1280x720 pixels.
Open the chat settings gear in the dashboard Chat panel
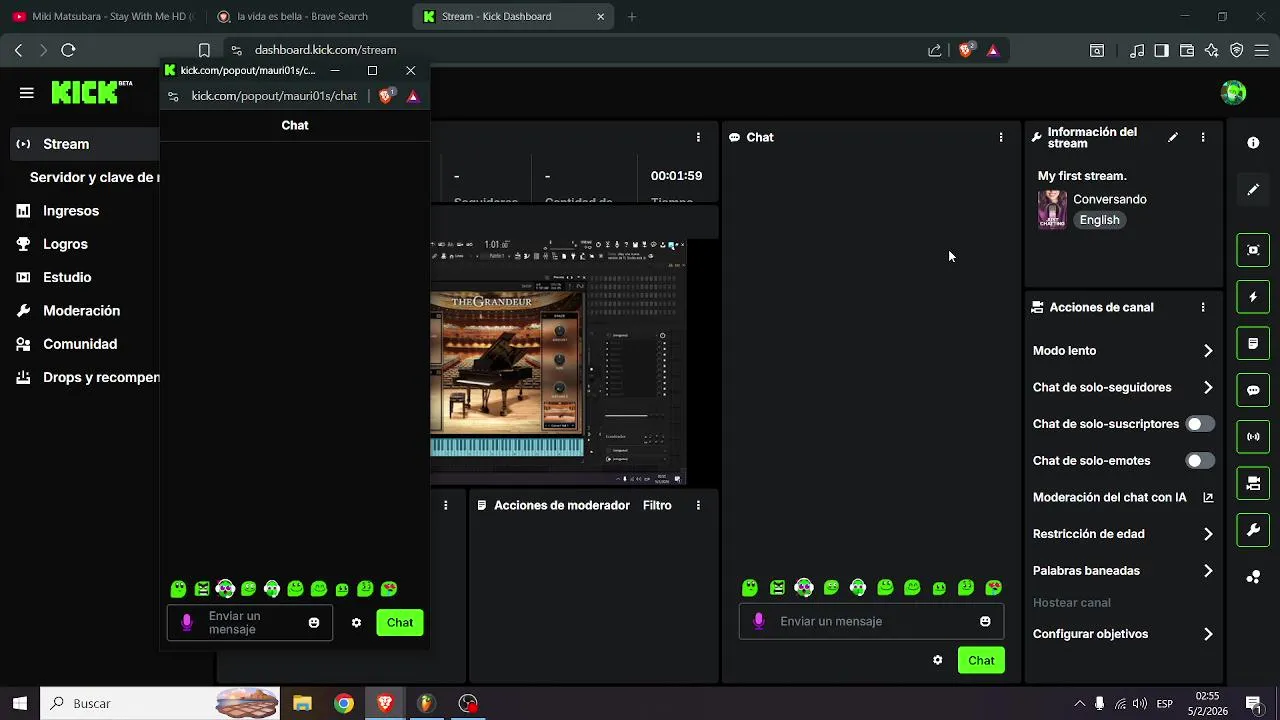pyautogui.click(x=937, y=660)
